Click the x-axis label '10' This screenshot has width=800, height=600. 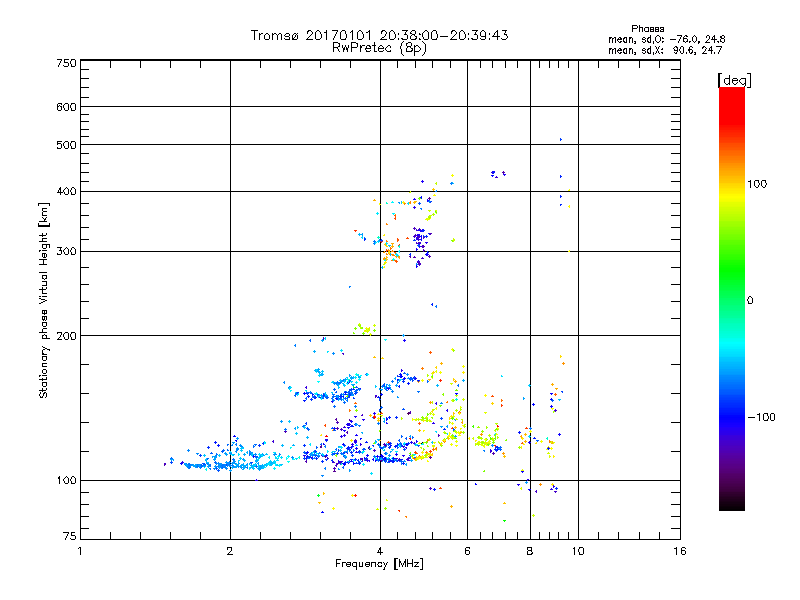click(x=578, y=551)
